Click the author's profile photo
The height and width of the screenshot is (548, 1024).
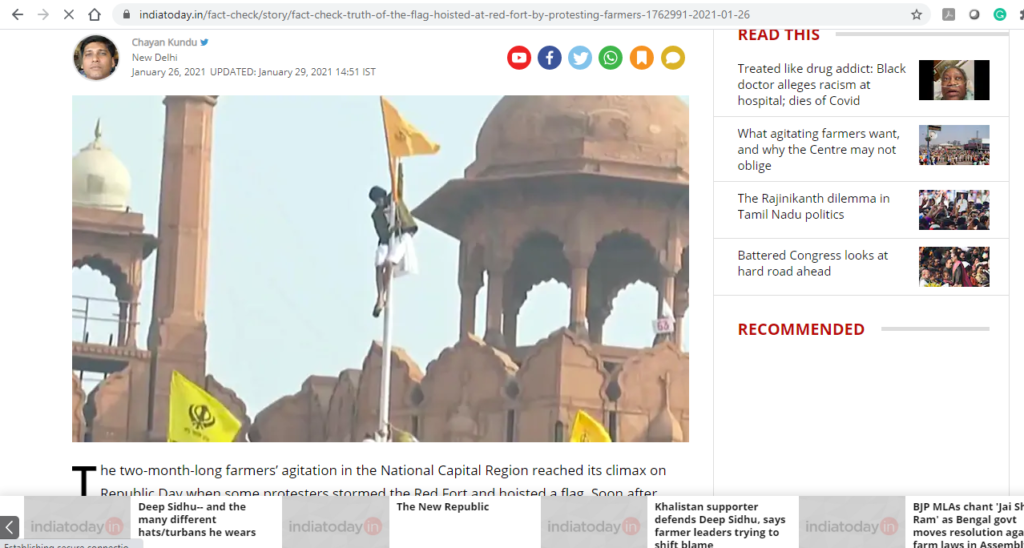click(96, 57)
